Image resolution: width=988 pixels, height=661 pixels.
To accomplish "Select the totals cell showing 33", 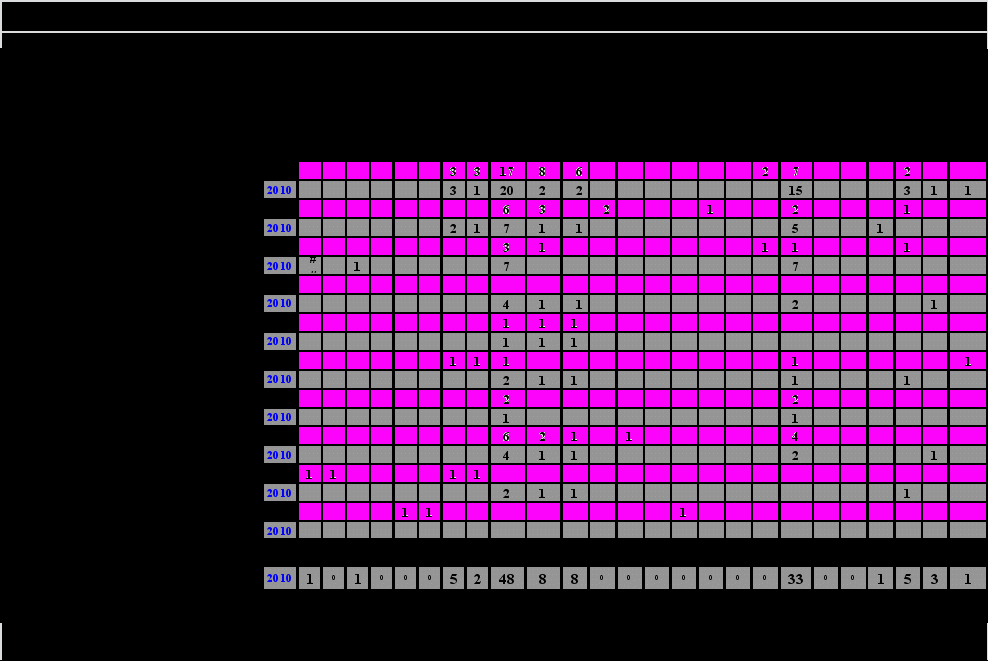I will coord(795,578).
